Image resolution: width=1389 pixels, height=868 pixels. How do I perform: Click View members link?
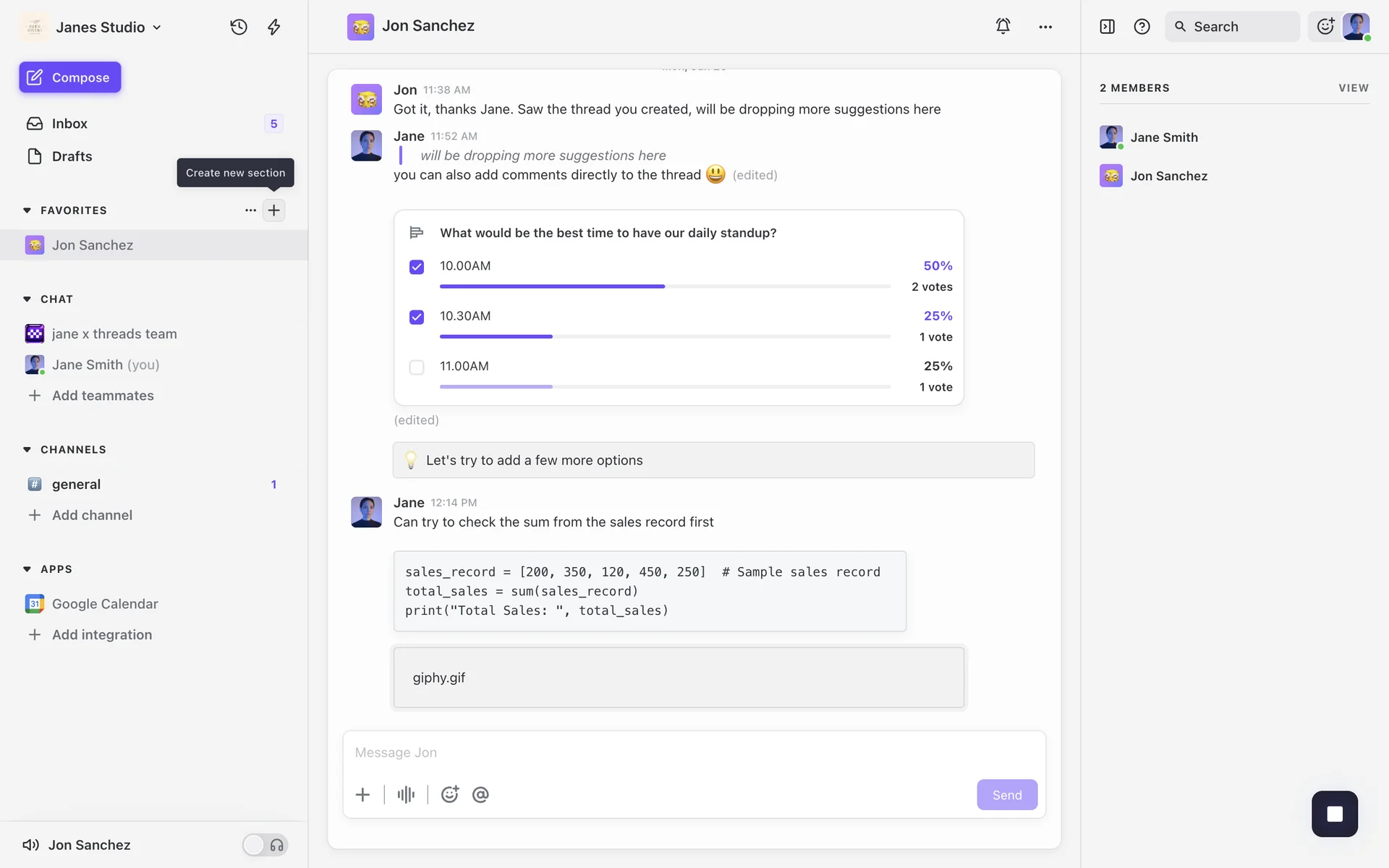(x=1353, y=88)
